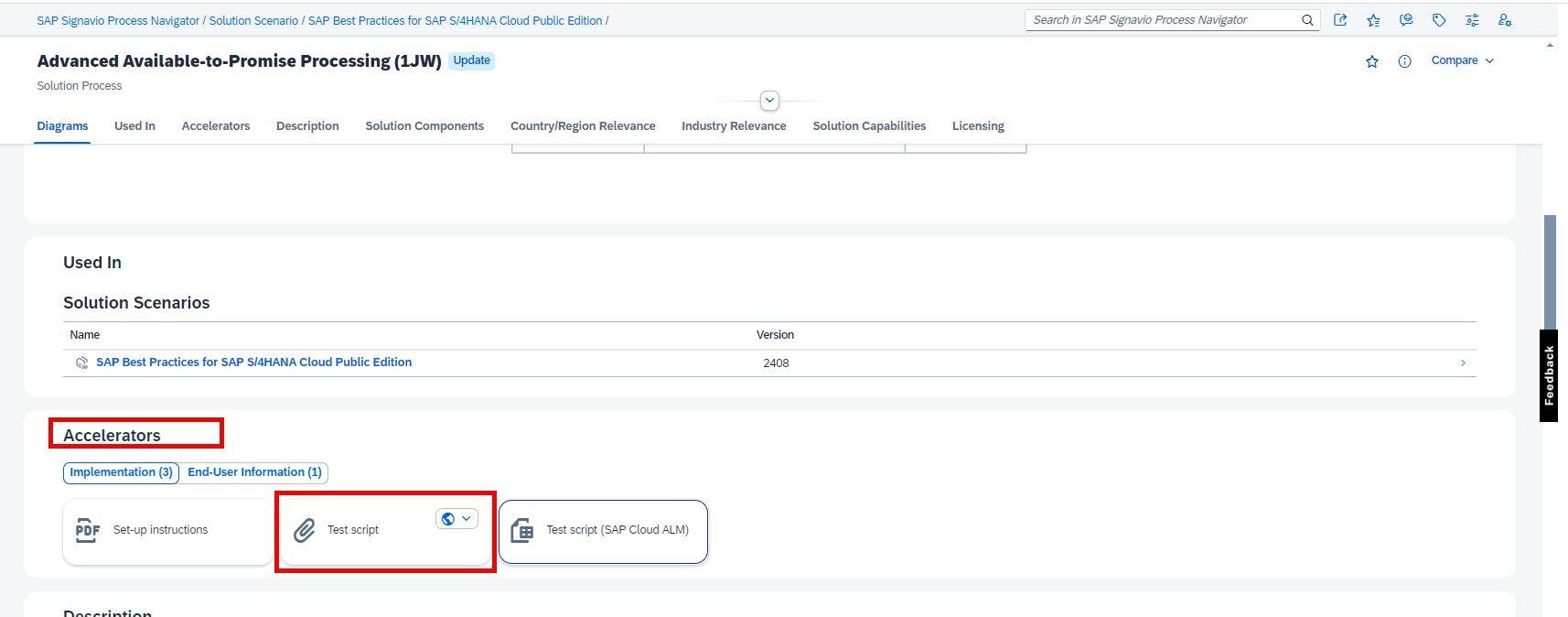The width and height of the screenshot is (1568, 617).
Task: Open the Solution Capabilities tab
Action: pyautogui.click(x=869, y=126)
